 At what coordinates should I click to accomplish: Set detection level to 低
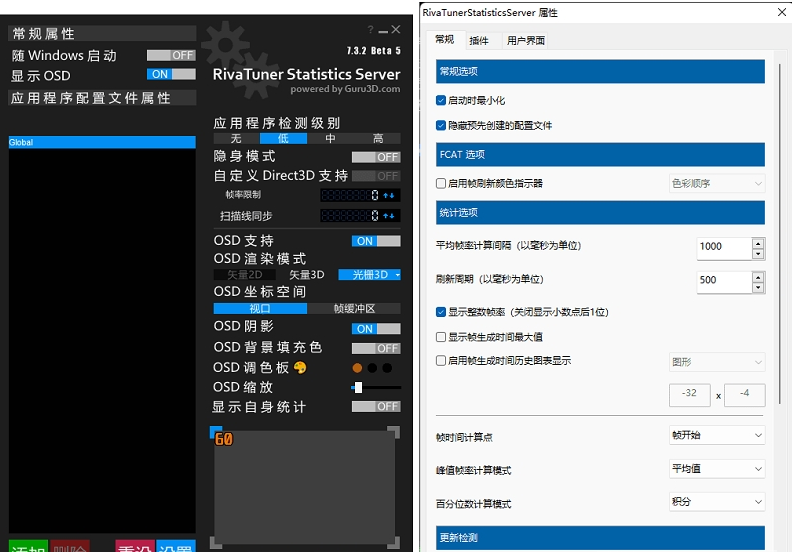tap(283, 138)
